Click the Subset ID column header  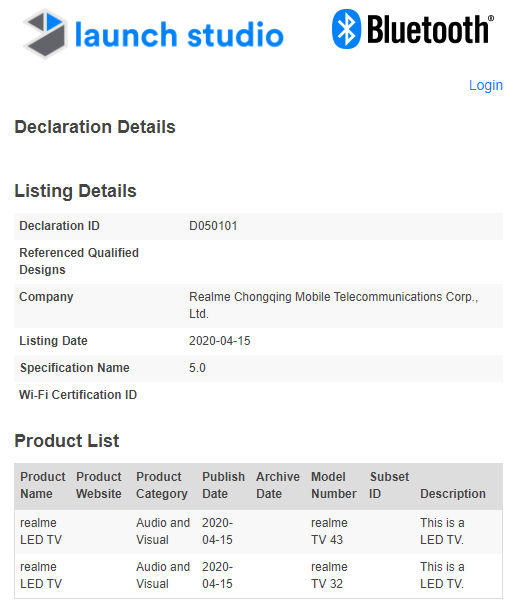coord(389,485)
